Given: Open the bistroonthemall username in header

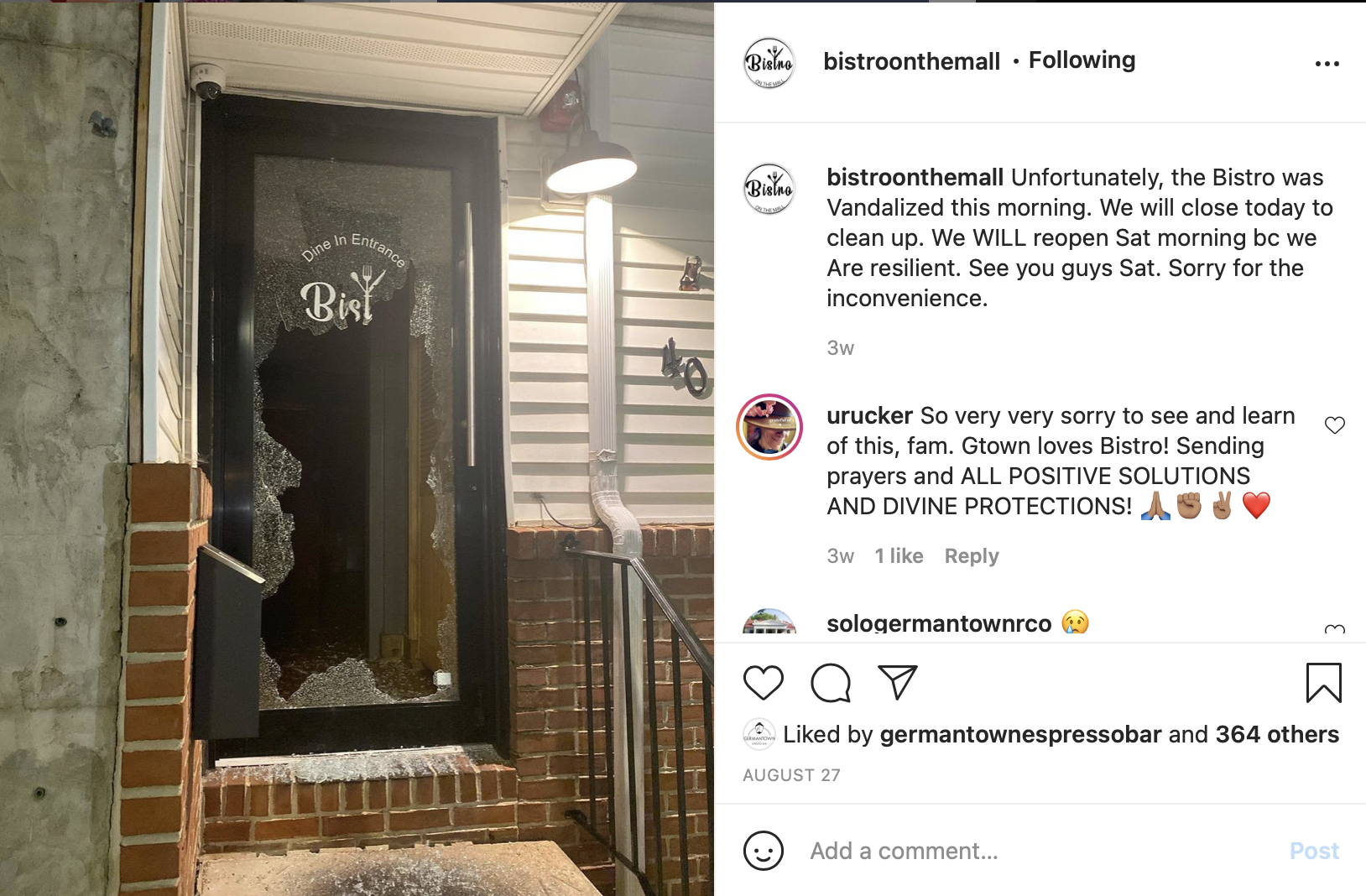Looking at the screenshot, I should coord(911,61).
